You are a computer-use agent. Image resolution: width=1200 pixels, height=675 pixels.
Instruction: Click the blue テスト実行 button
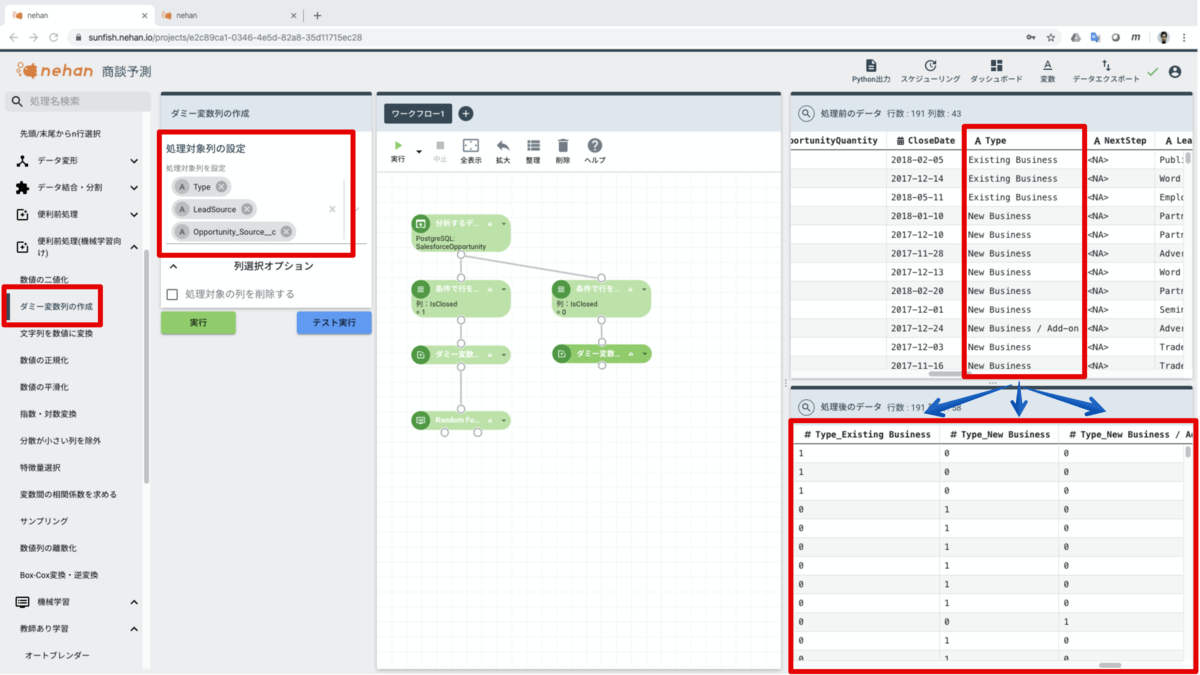click(x=334, y=323)
